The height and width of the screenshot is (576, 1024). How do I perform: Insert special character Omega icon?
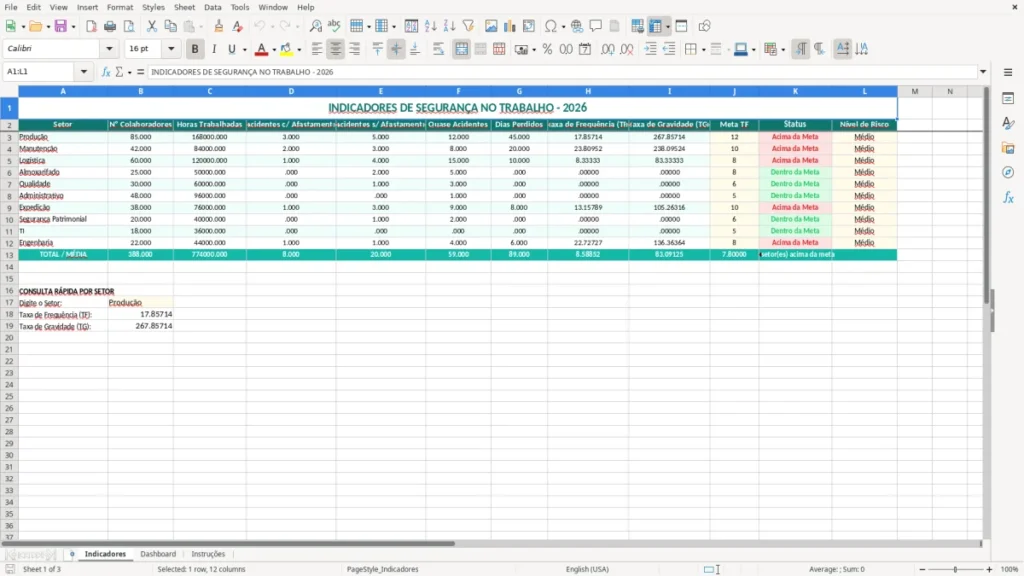(551, 26)
